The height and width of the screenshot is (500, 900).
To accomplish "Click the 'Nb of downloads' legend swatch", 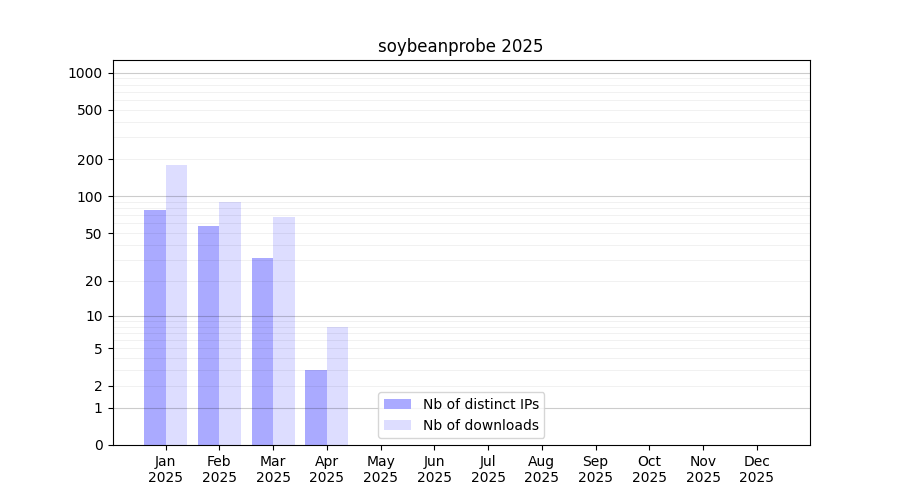I will [x=397, y=425].
